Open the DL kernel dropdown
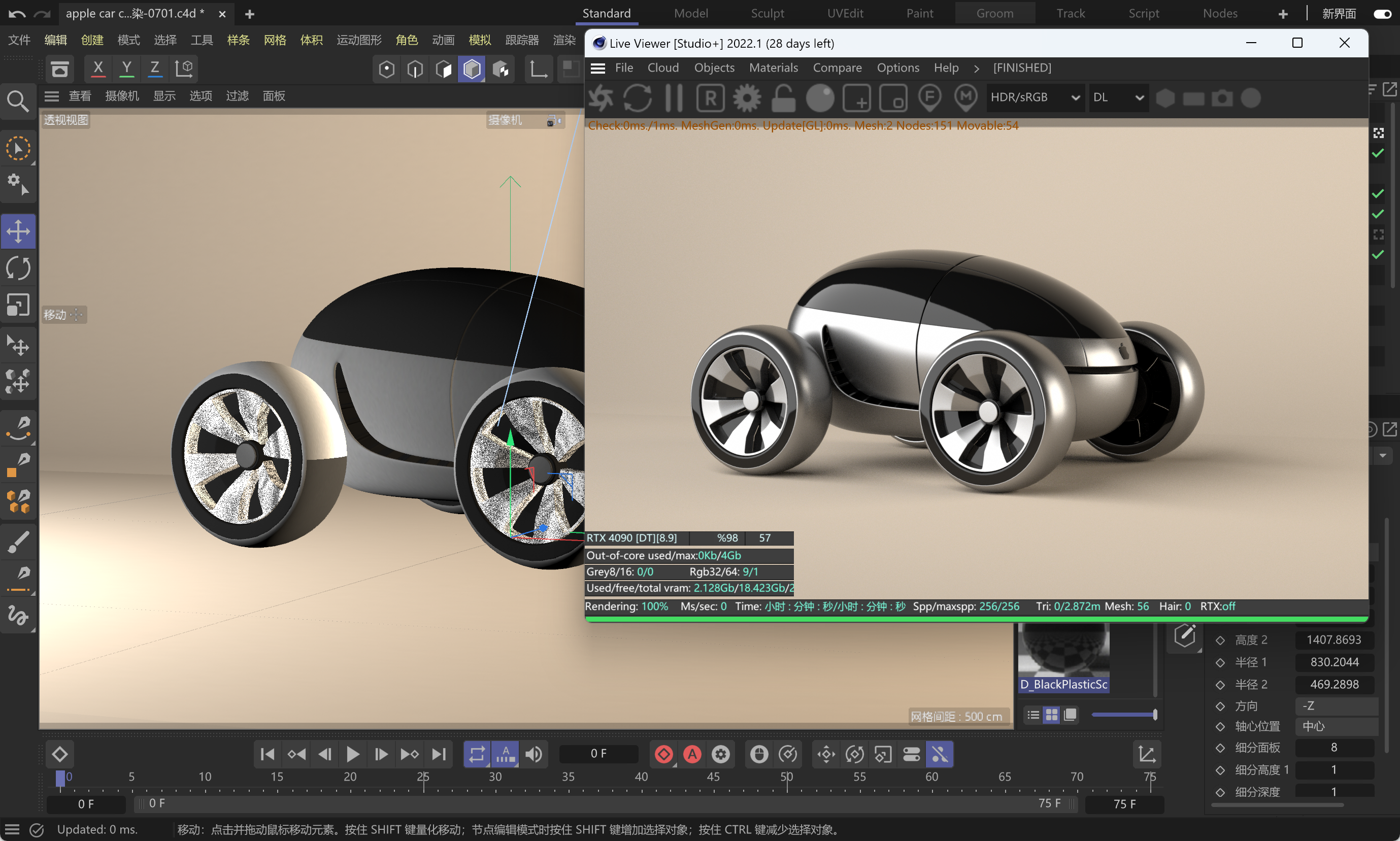Image resolution: width=1400 pixels, height=841 pixels. (x=1118, y=97)
